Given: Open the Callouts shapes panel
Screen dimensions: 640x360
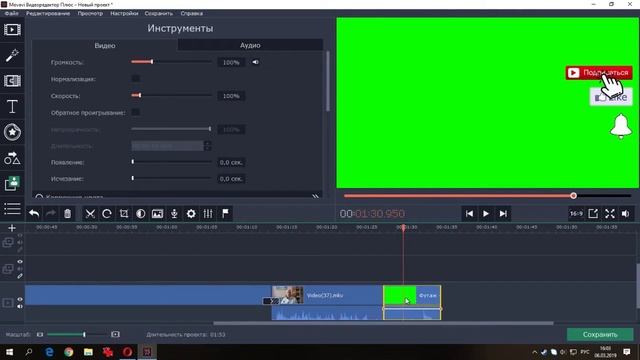Looking at the screenshot, I should [12, 158].
